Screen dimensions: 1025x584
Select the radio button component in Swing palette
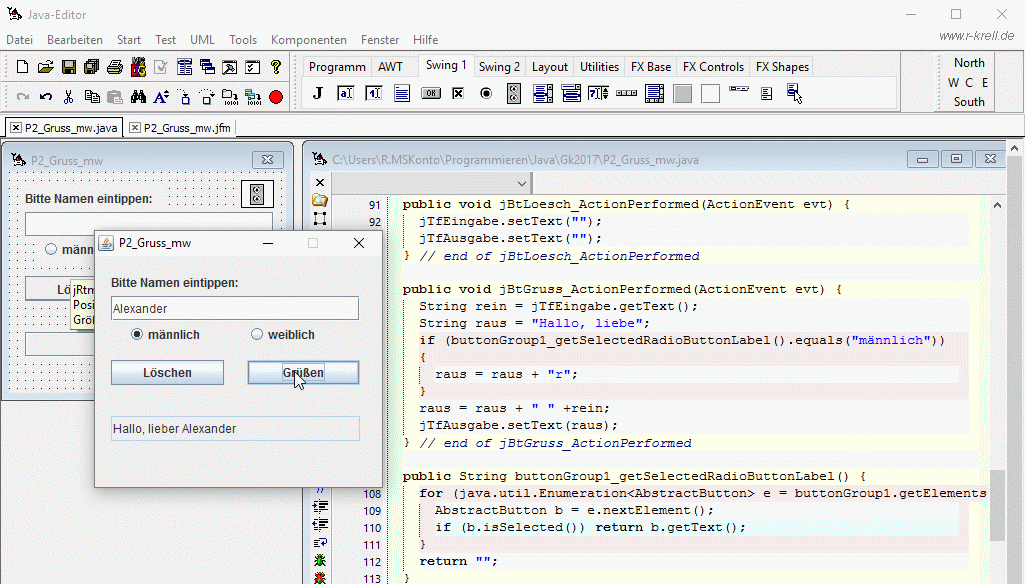click(x=486, y=93)
